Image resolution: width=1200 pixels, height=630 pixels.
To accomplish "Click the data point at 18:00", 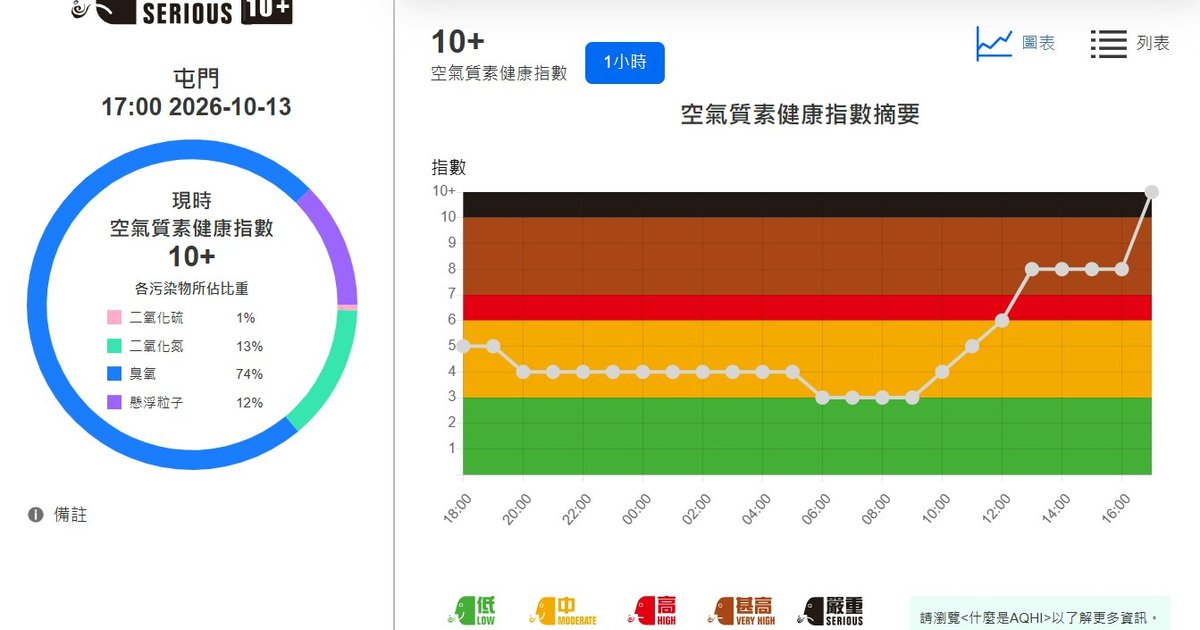I will coord(463,346).
